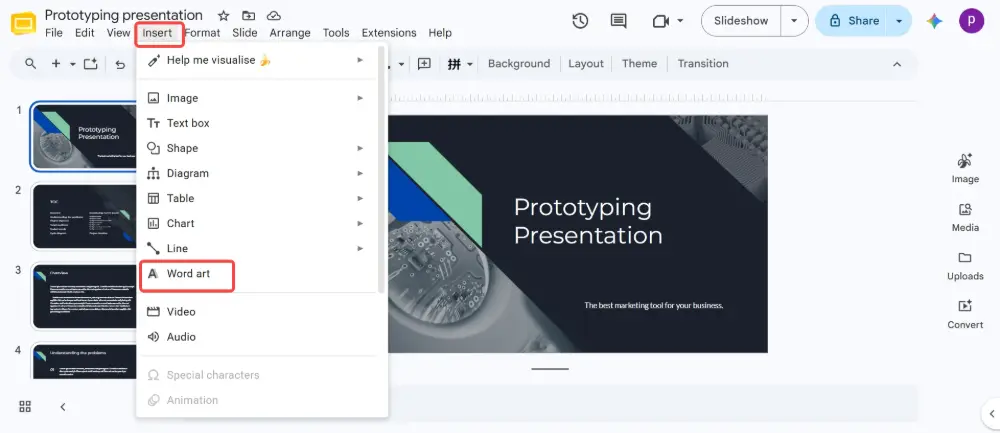Click the video camera meeting icon
The width and height of the screenshot is (1000, 433).
pos(660,21)
